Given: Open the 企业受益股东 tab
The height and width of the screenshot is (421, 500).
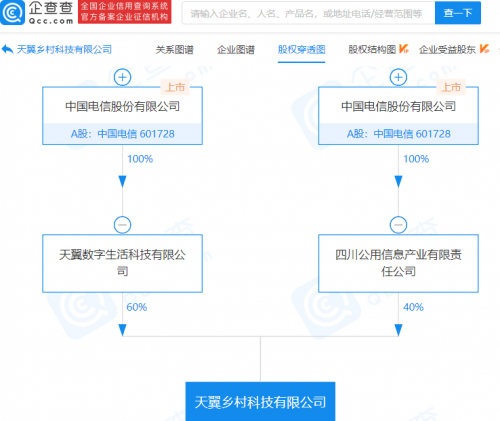Looking at the screenshot, I should [x=447, y=50].
